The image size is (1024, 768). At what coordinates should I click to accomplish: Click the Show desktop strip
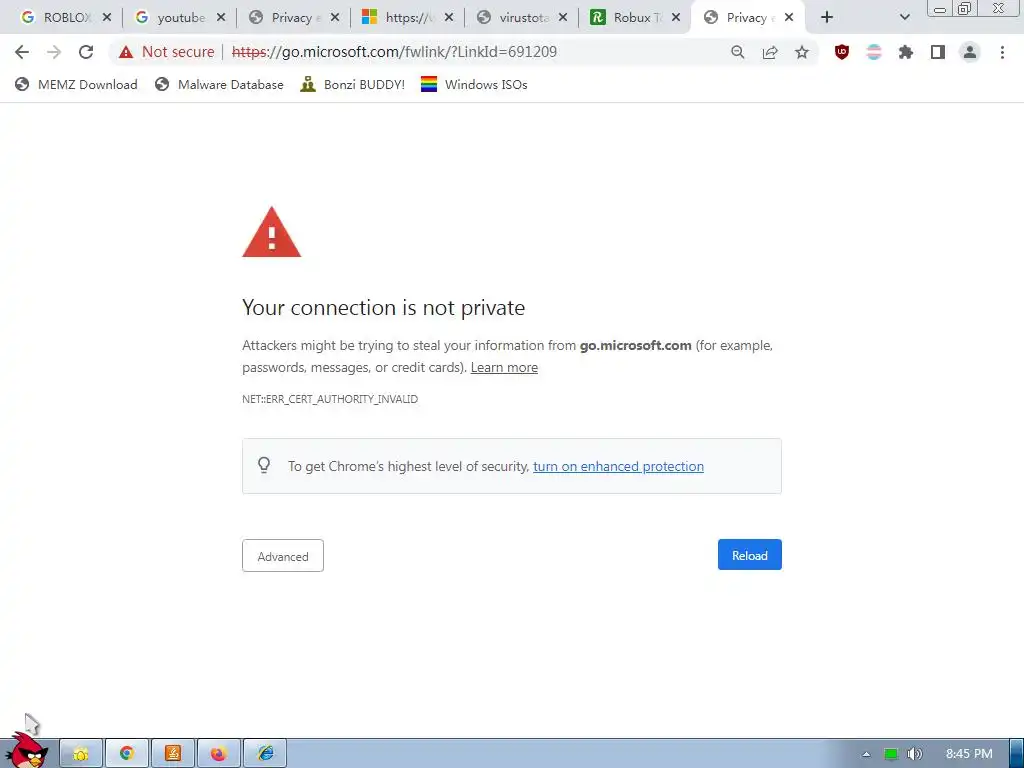(x=1017, y=754)
